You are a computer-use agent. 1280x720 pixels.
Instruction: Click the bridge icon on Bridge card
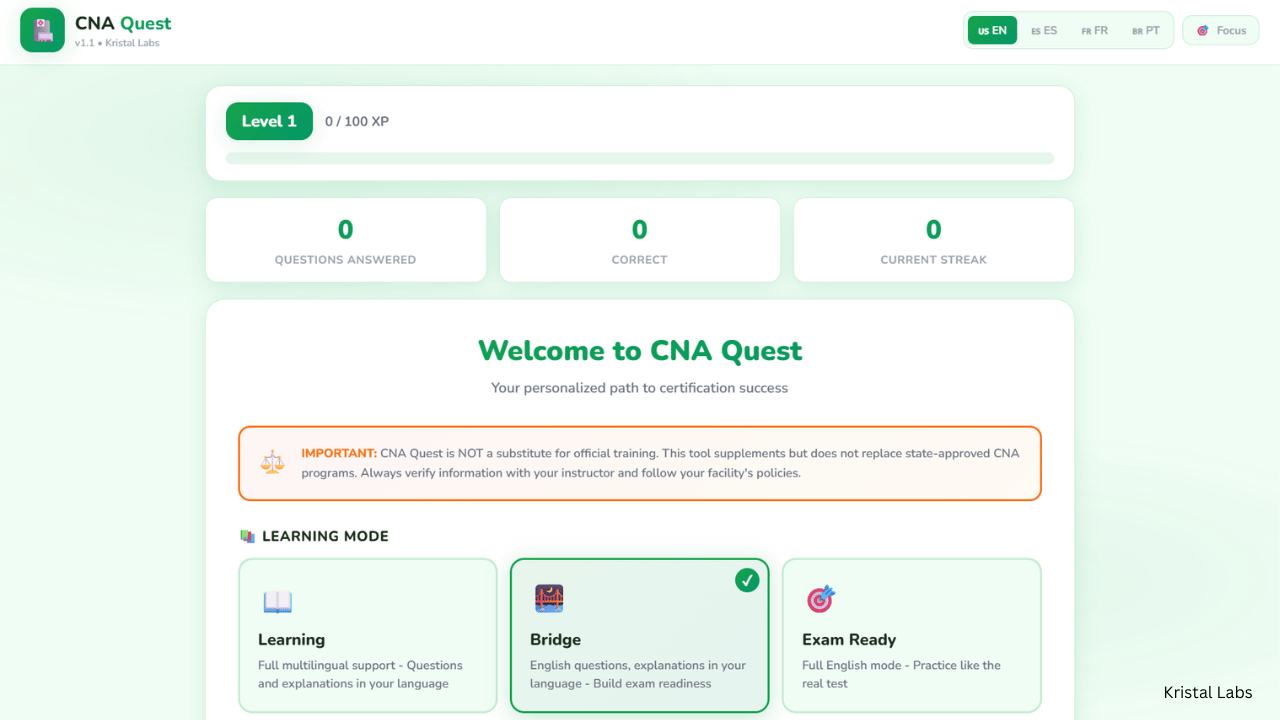click(549, 599)
